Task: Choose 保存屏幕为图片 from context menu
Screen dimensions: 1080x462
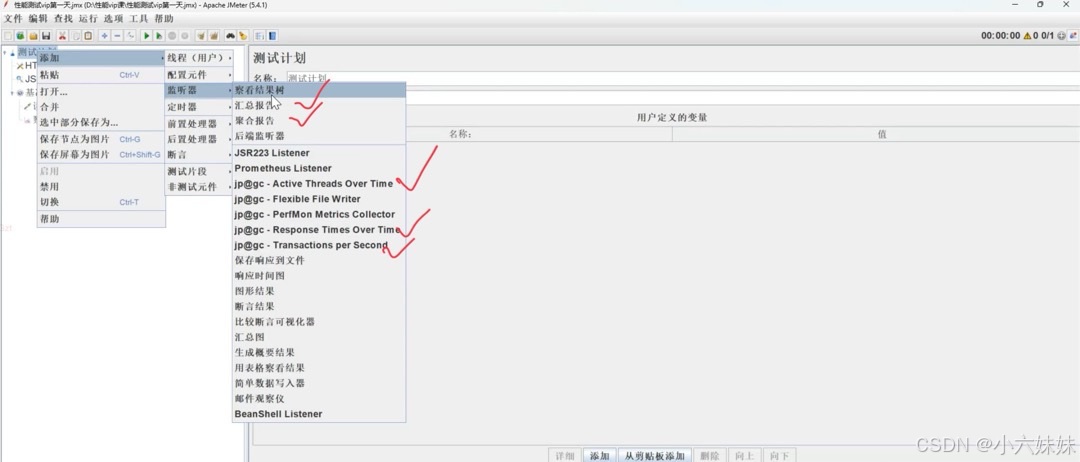Action: pyautogui.click(x=101, y=155)
